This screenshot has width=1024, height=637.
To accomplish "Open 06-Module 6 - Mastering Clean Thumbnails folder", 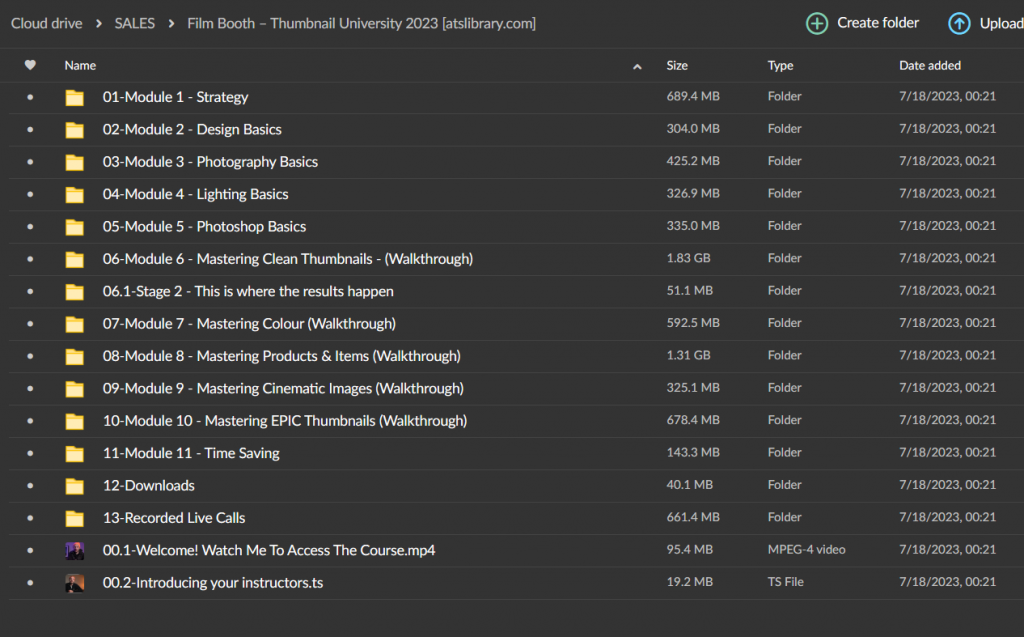I will 287,259.
